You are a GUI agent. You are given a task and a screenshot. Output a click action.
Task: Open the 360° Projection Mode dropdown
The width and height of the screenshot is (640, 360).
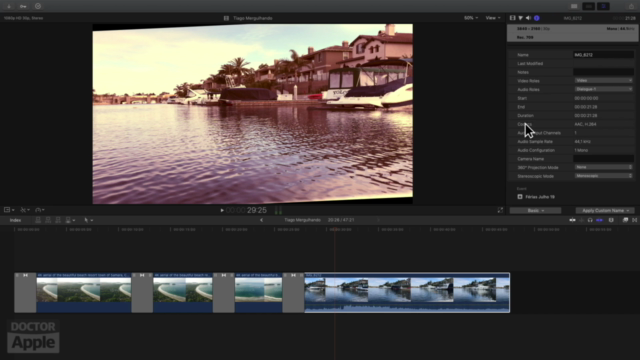(x=604, y=167)
